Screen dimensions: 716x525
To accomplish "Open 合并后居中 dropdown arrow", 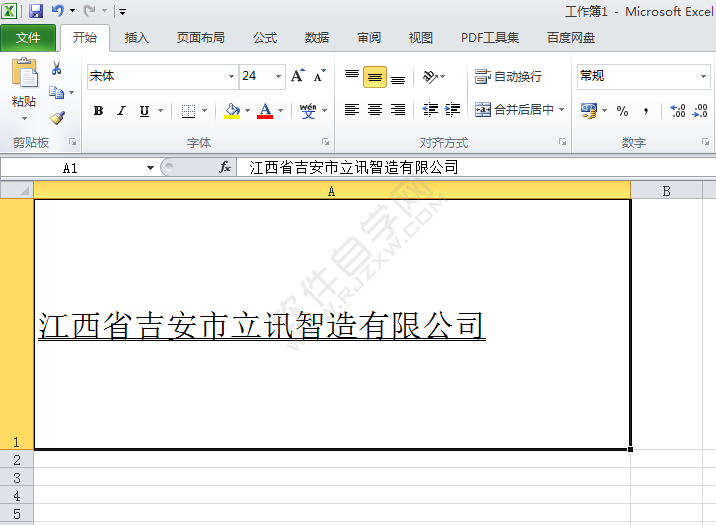I will [562, 110].
